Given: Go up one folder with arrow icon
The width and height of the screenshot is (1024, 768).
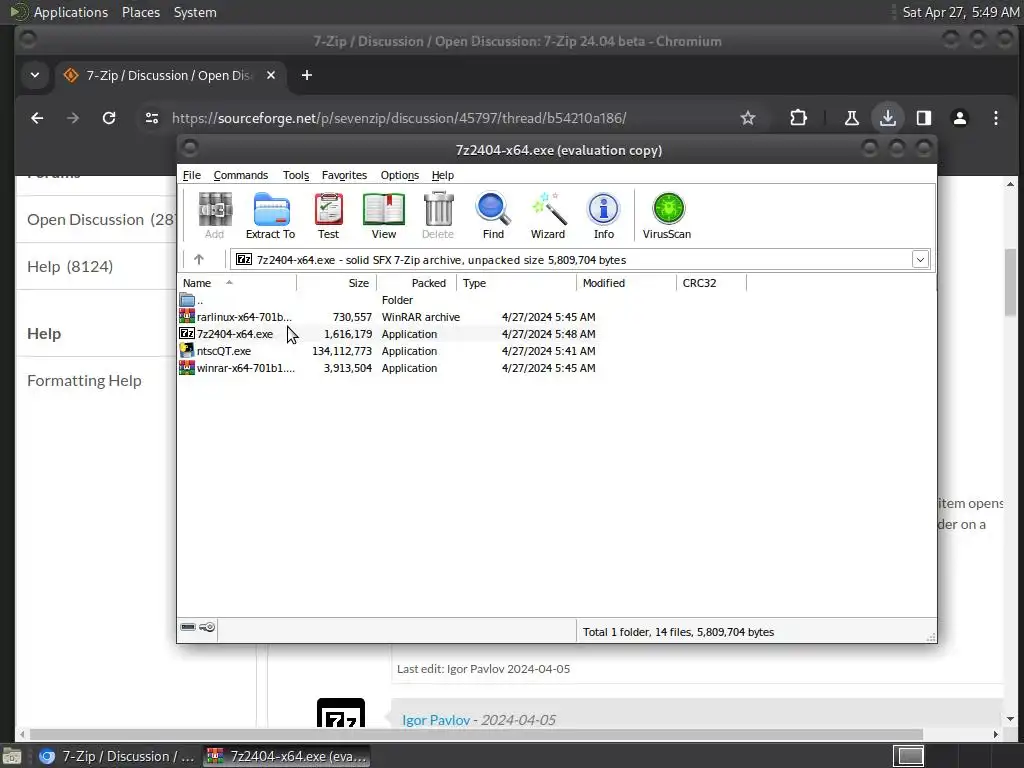Looking at the screenshot, I should tap(199, 259).
